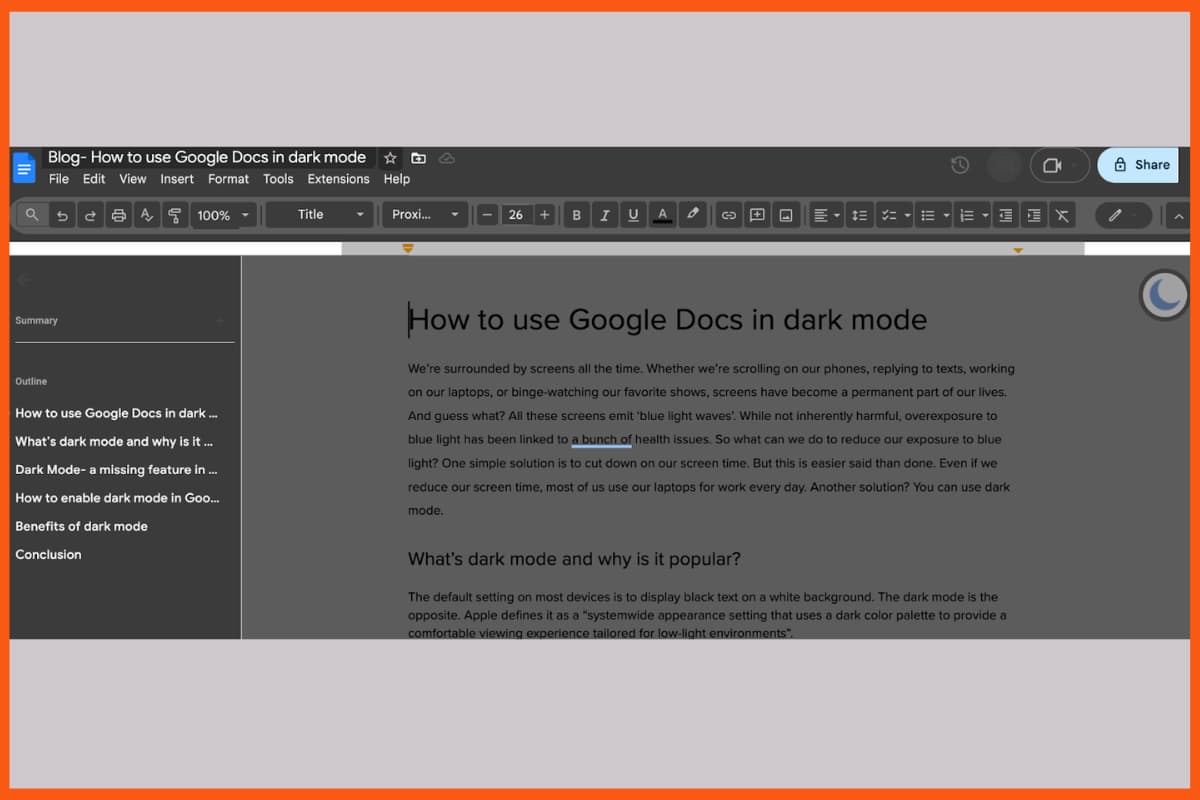This screenshot has width=1200, height=800.
Task: Go to 'Conclusion' outline item
Action: pyautogui.click(x=48, y=554)
